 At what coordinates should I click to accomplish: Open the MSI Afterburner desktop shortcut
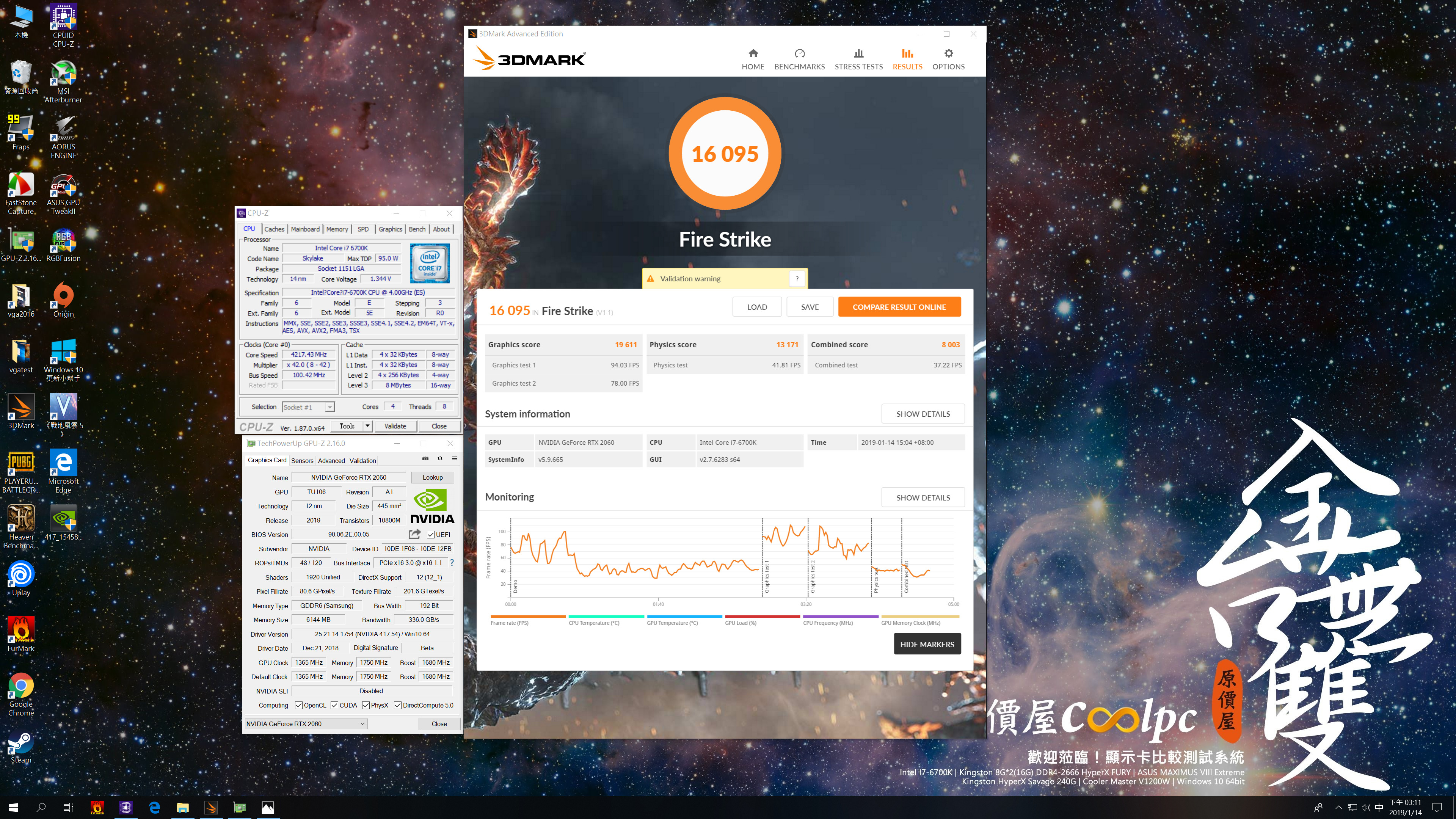63,82
